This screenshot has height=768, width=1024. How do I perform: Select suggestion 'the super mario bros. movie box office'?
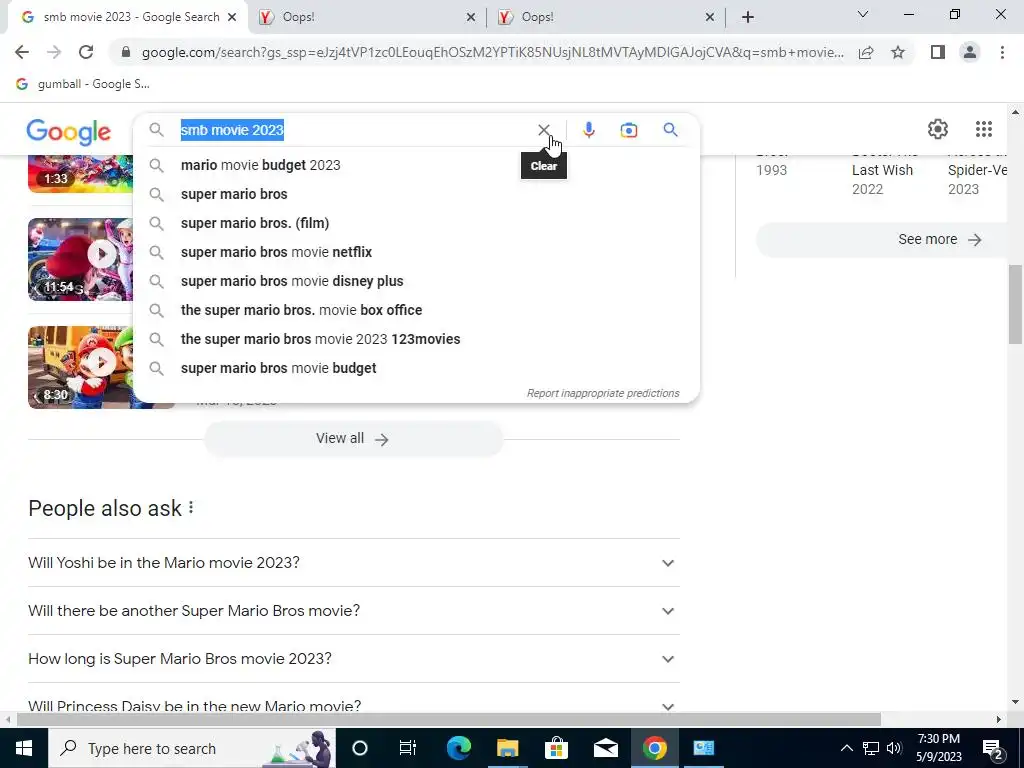pos(416,310)
